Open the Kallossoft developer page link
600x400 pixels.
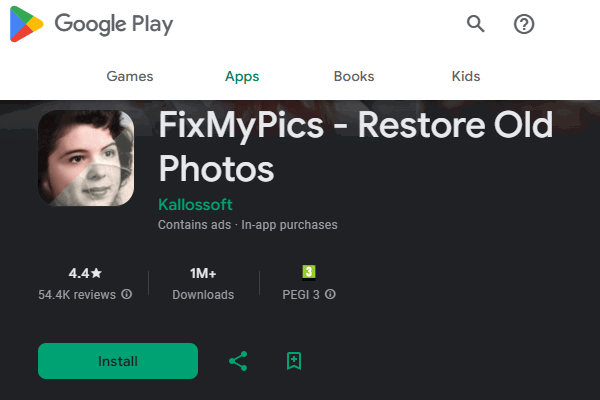(x=198, y=204)
